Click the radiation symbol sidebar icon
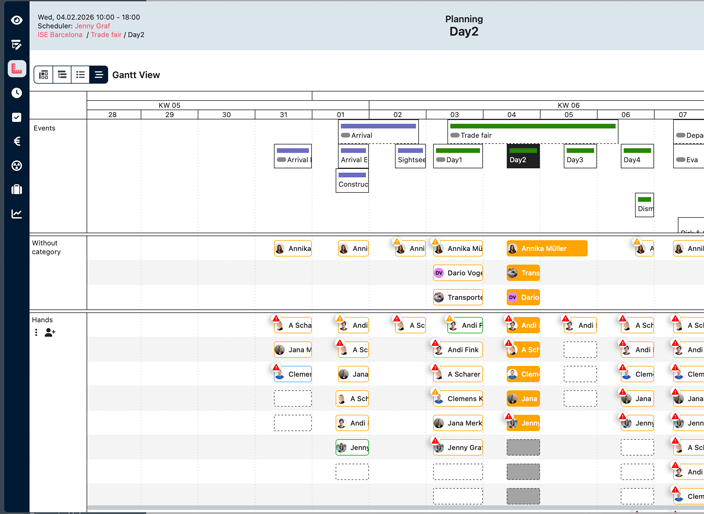Viewport: 704px width, 514px height. [16, 165]
